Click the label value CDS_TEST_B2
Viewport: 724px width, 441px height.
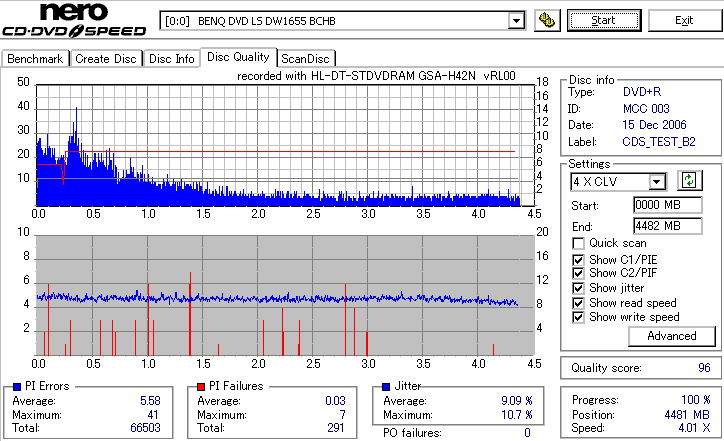pyautogui.click(x=659, y=142)
